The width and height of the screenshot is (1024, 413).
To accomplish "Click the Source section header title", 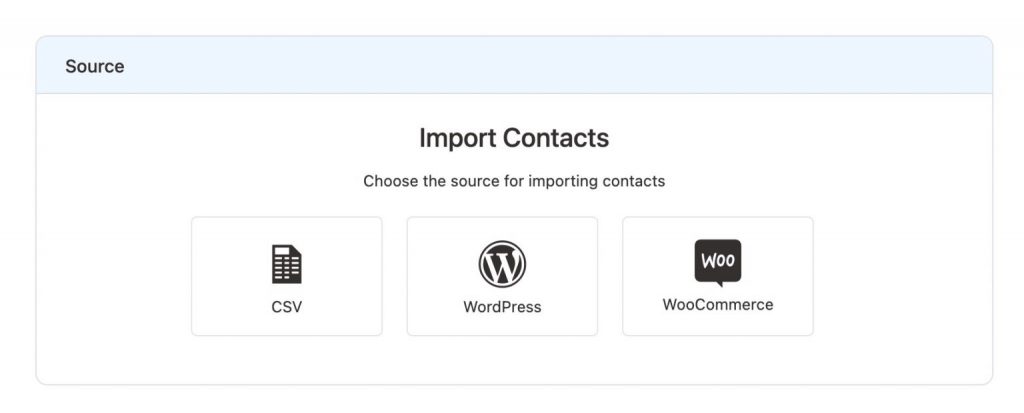I will 95,66.
